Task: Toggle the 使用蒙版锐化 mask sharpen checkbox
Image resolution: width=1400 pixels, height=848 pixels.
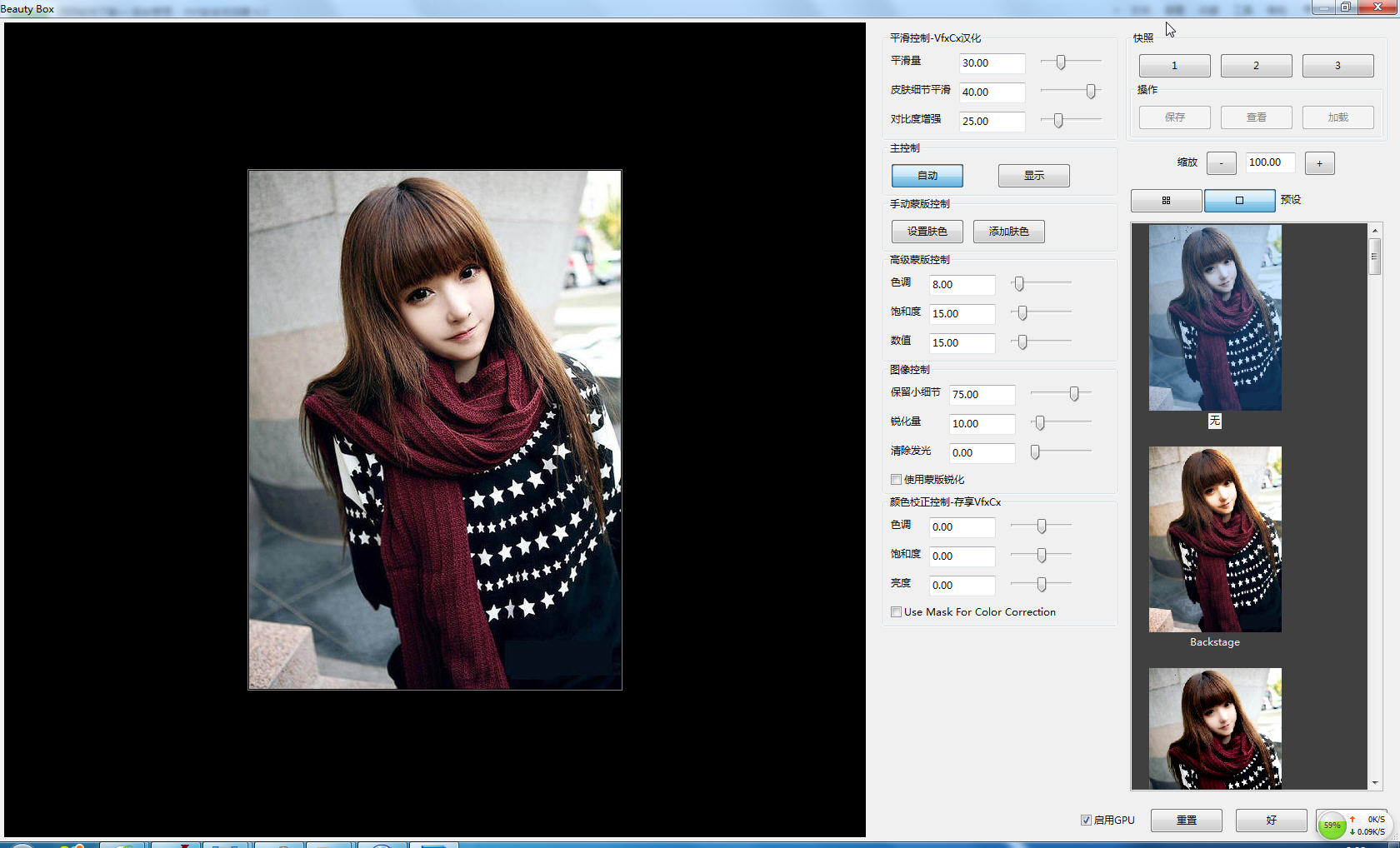Action: point(896,479)
